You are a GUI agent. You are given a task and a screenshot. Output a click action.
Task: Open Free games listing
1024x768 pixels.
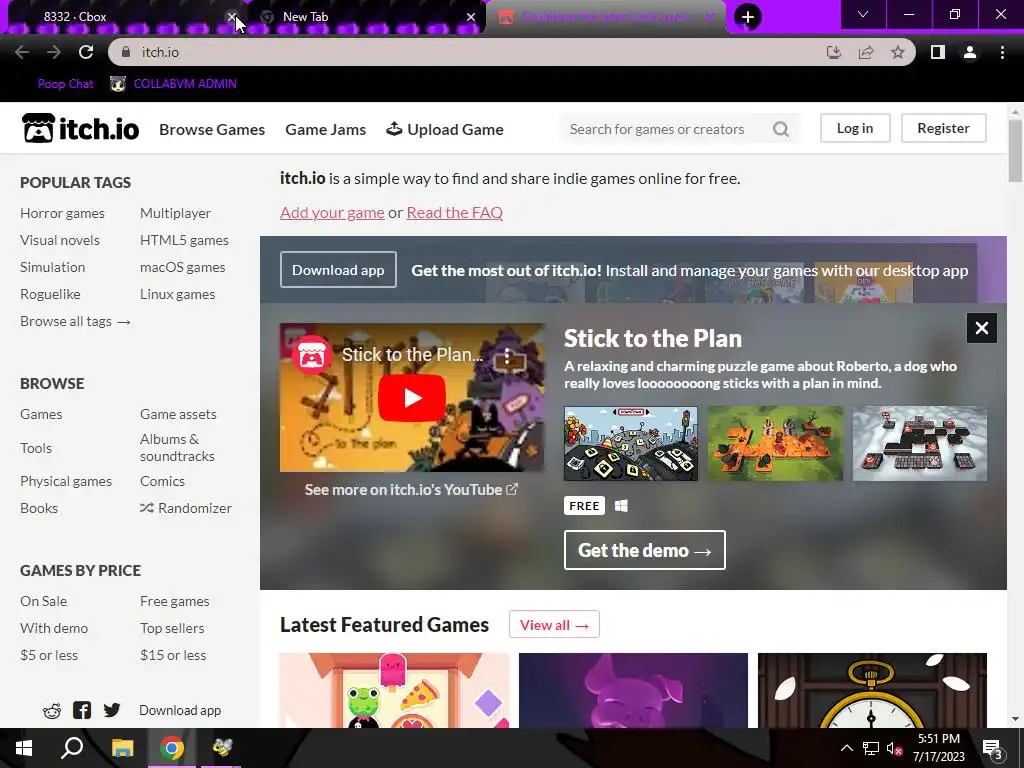pos(174,601)
